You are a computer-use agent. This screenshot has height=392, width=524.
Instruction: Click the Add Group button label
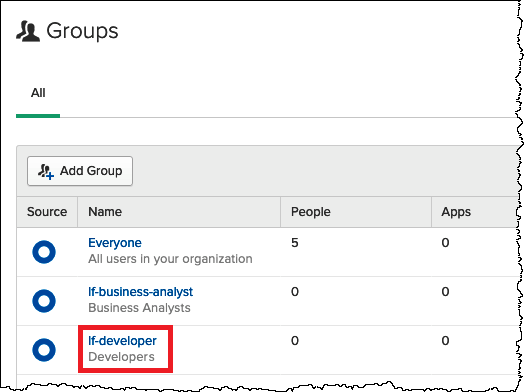click(x=91, y=171)
